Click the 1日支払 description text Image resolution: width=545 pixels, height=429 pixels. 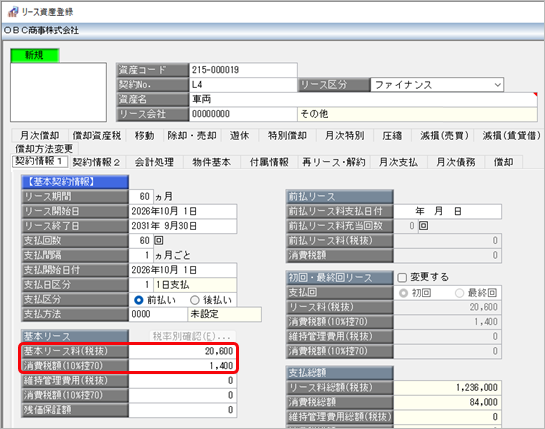pos(195,285)
